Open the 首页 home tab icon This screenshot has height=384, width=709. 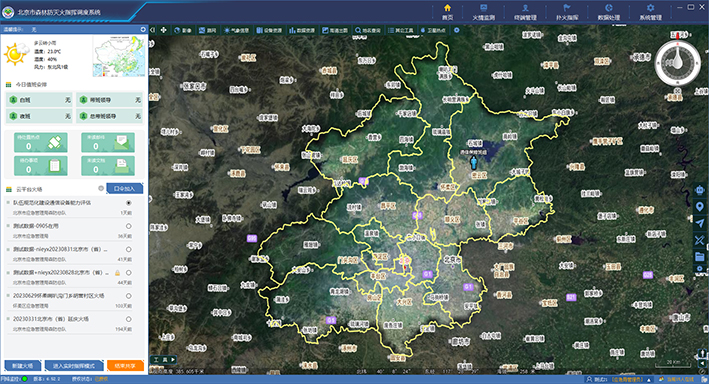pos(447,12)
